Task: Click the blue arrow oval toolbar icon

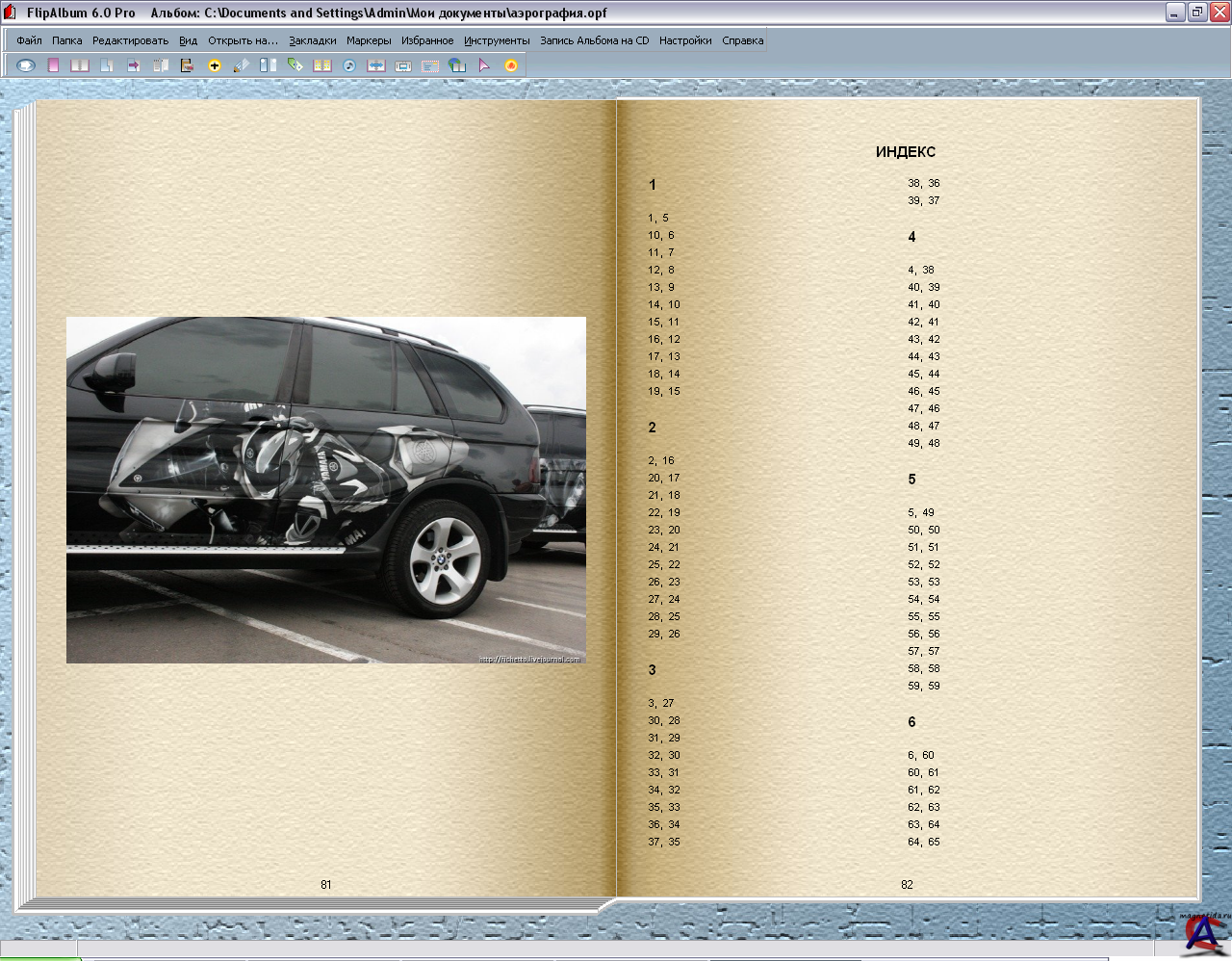Action: click(26, 65)
